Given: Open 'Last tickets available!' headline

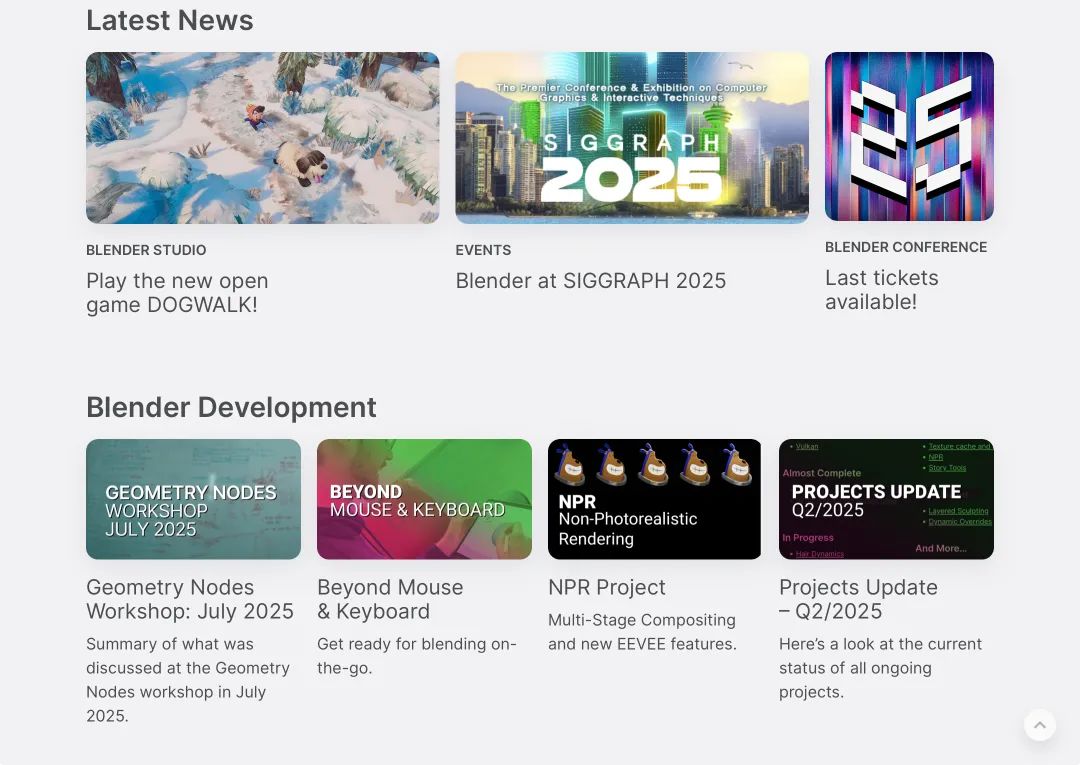Looking at the screenshot, I should click(x=882, y=290).
